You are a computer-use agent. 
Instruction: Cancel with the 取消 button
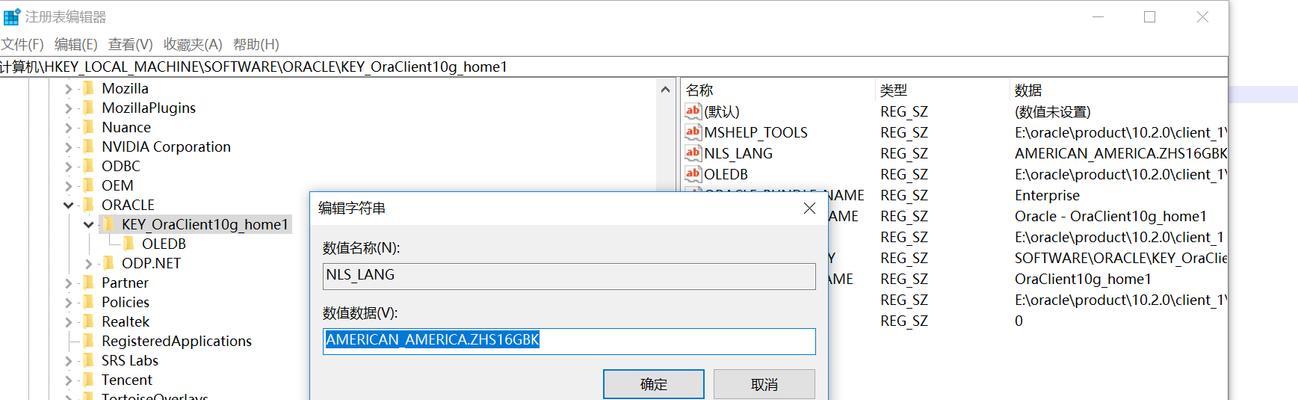764,384
